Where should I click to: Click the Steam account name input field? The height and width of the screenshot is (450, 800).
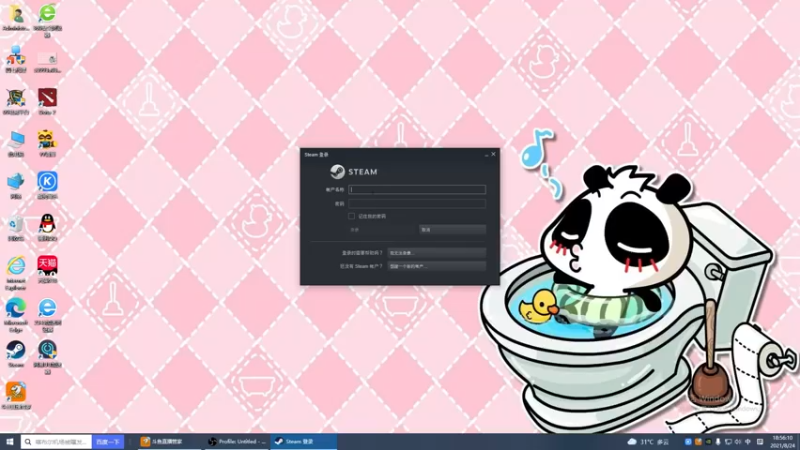[x=417, y=189]
